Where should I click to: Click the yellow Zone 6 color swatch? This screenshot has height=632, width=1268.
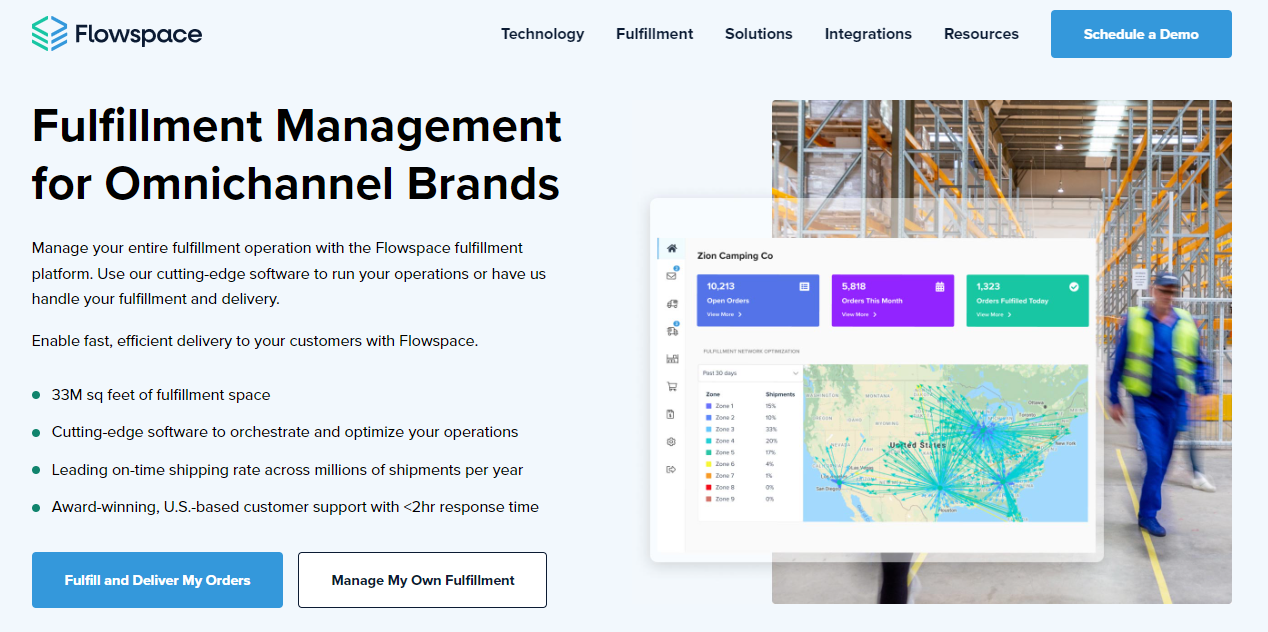pos(709,464)
